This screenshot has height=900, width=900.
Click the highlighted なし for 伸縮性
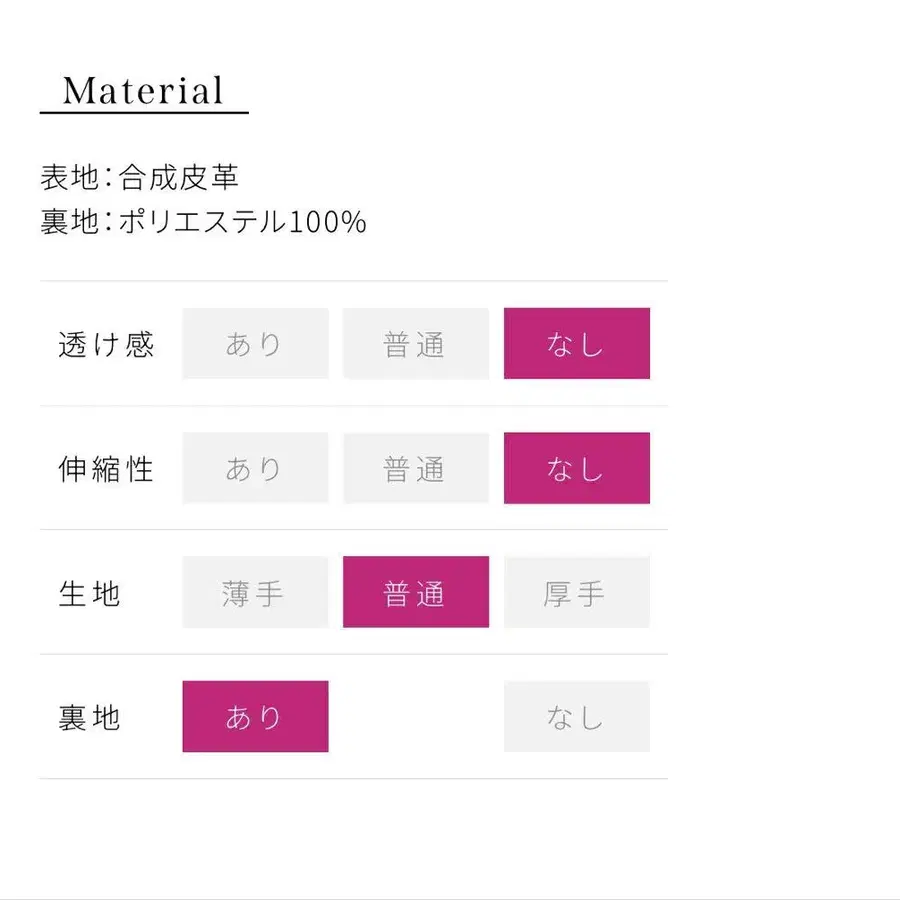(576, 468)
